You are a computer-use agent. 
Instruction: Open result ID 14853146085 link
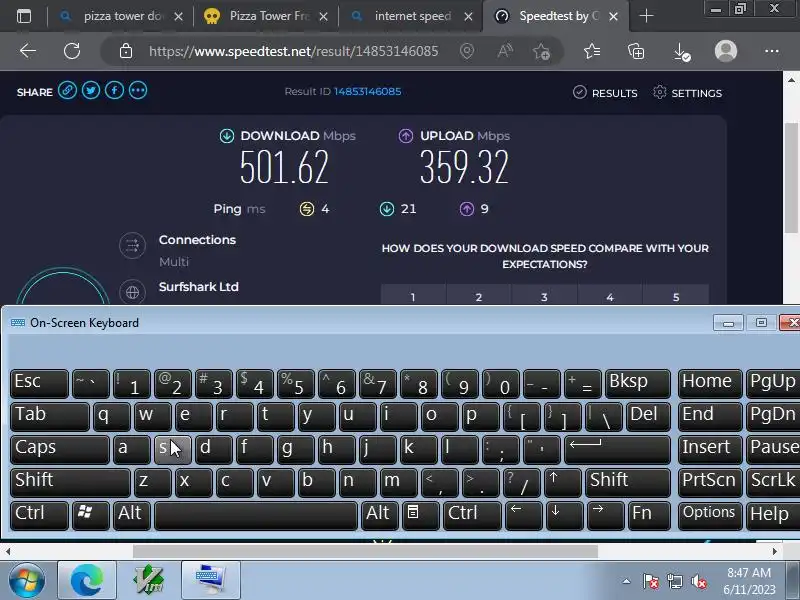point(367,91)
